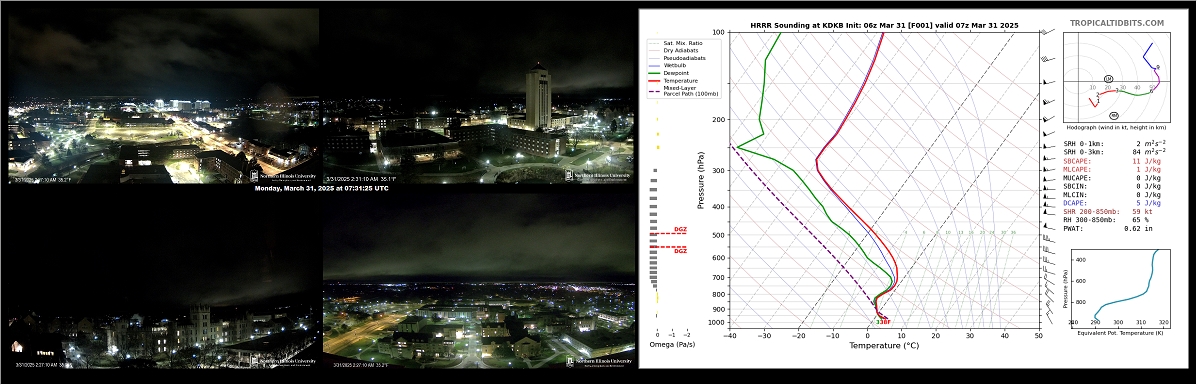Open the castle building webcam view

click(x=163, y=281)
